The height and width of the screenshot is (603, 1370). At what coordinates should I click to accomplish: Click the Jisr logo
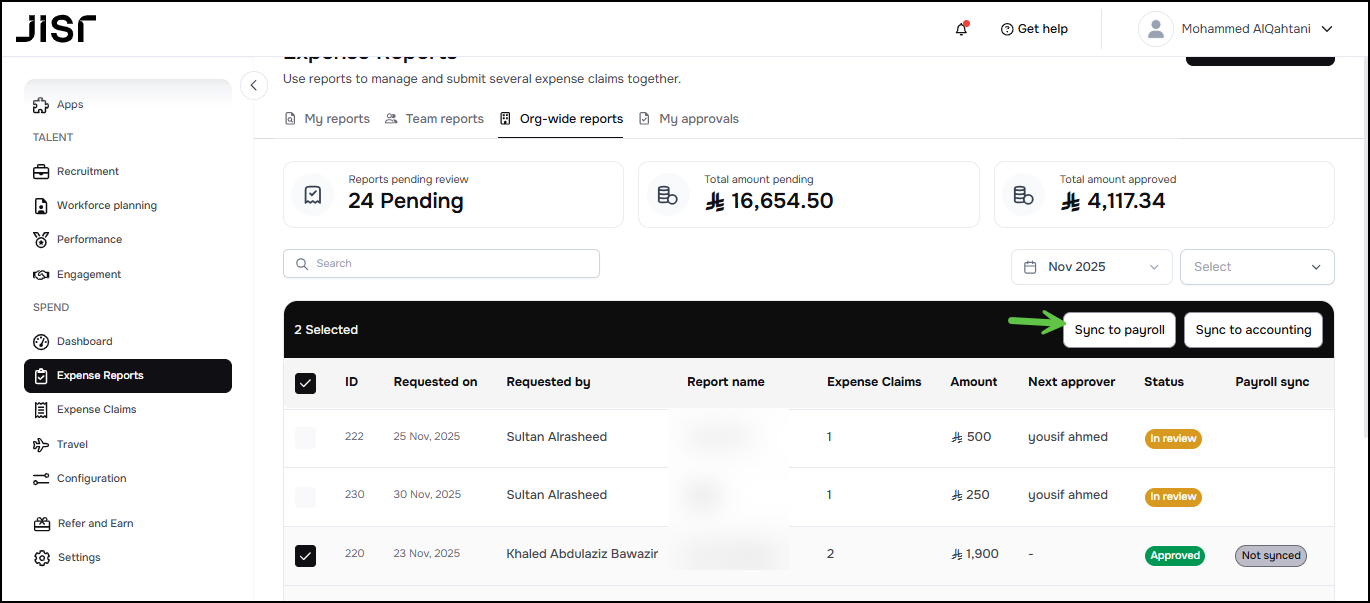point(56,29)
